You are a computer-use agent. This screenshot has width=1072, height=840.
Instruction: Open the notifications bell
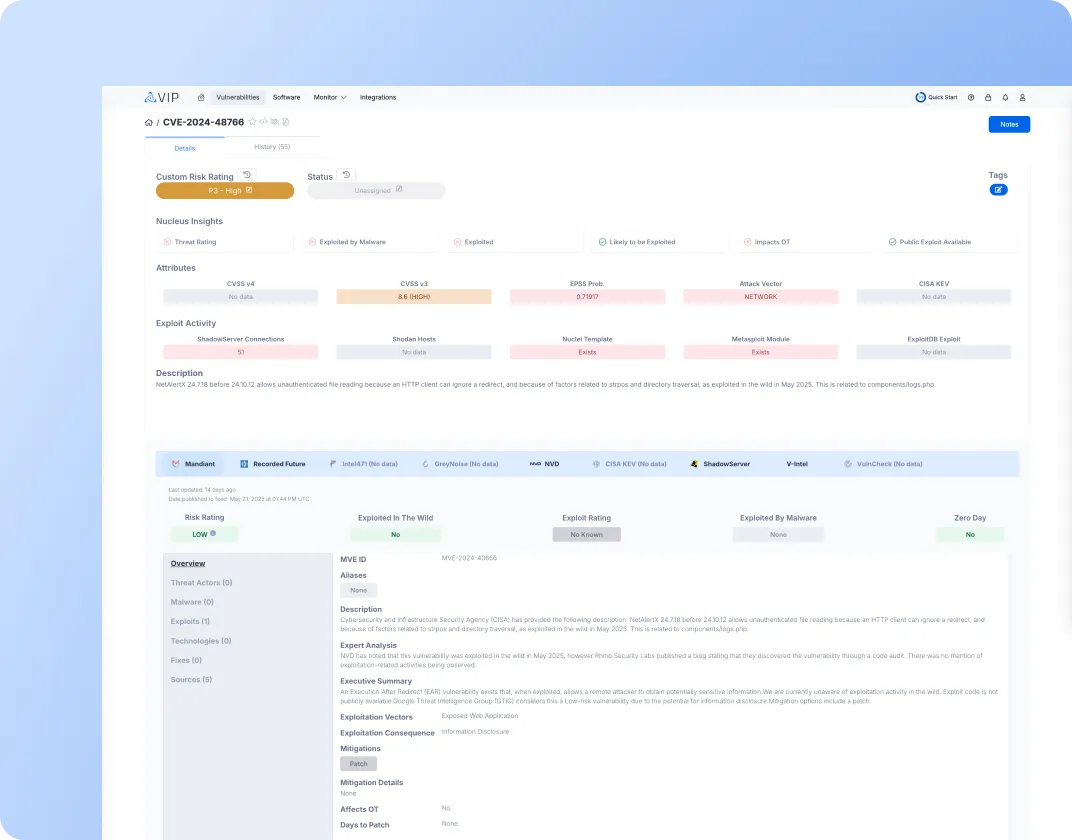tap(1005, 97)
